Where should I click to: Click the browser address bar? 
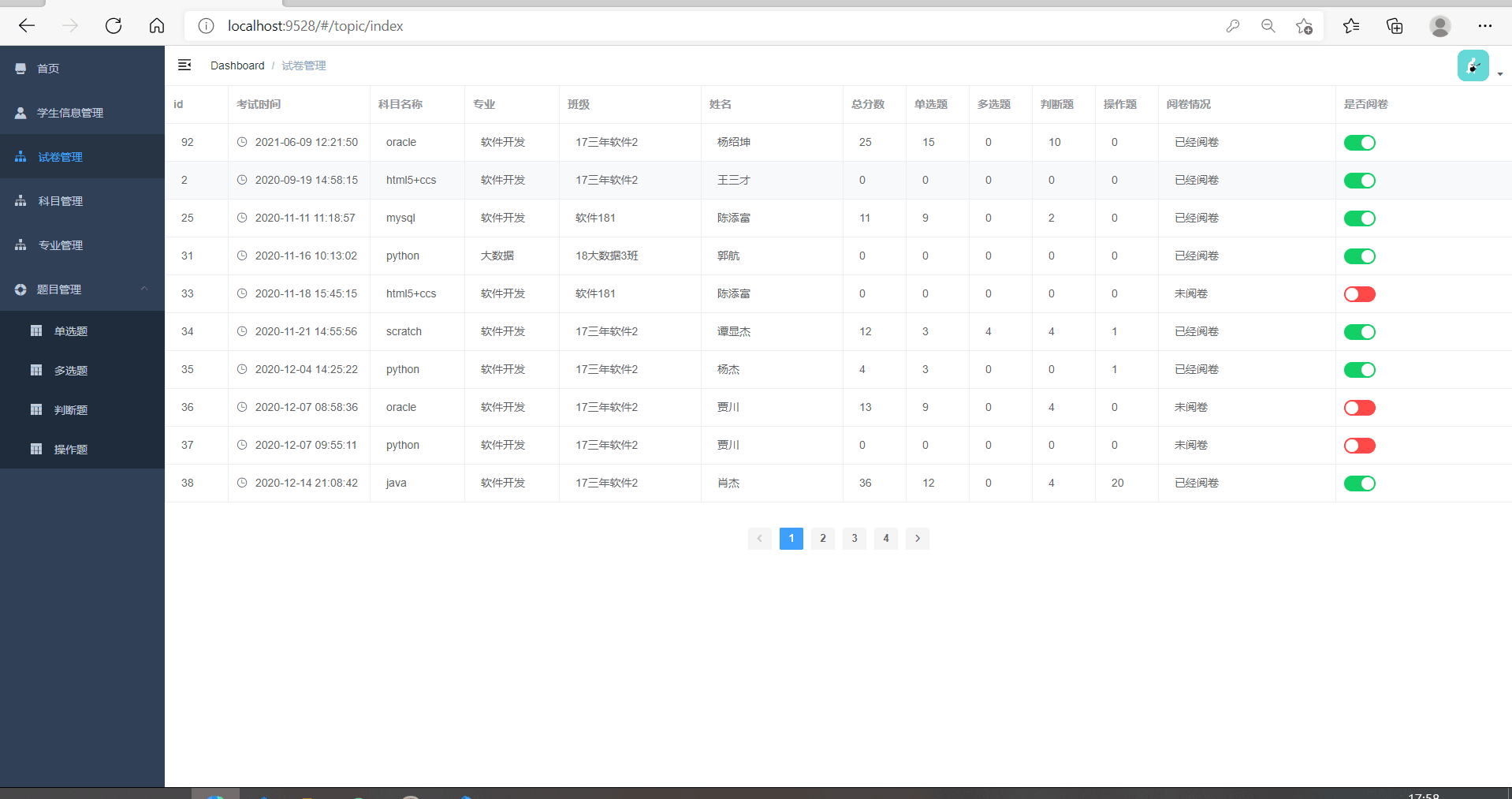pyautogui.click(x=709, y=26)
